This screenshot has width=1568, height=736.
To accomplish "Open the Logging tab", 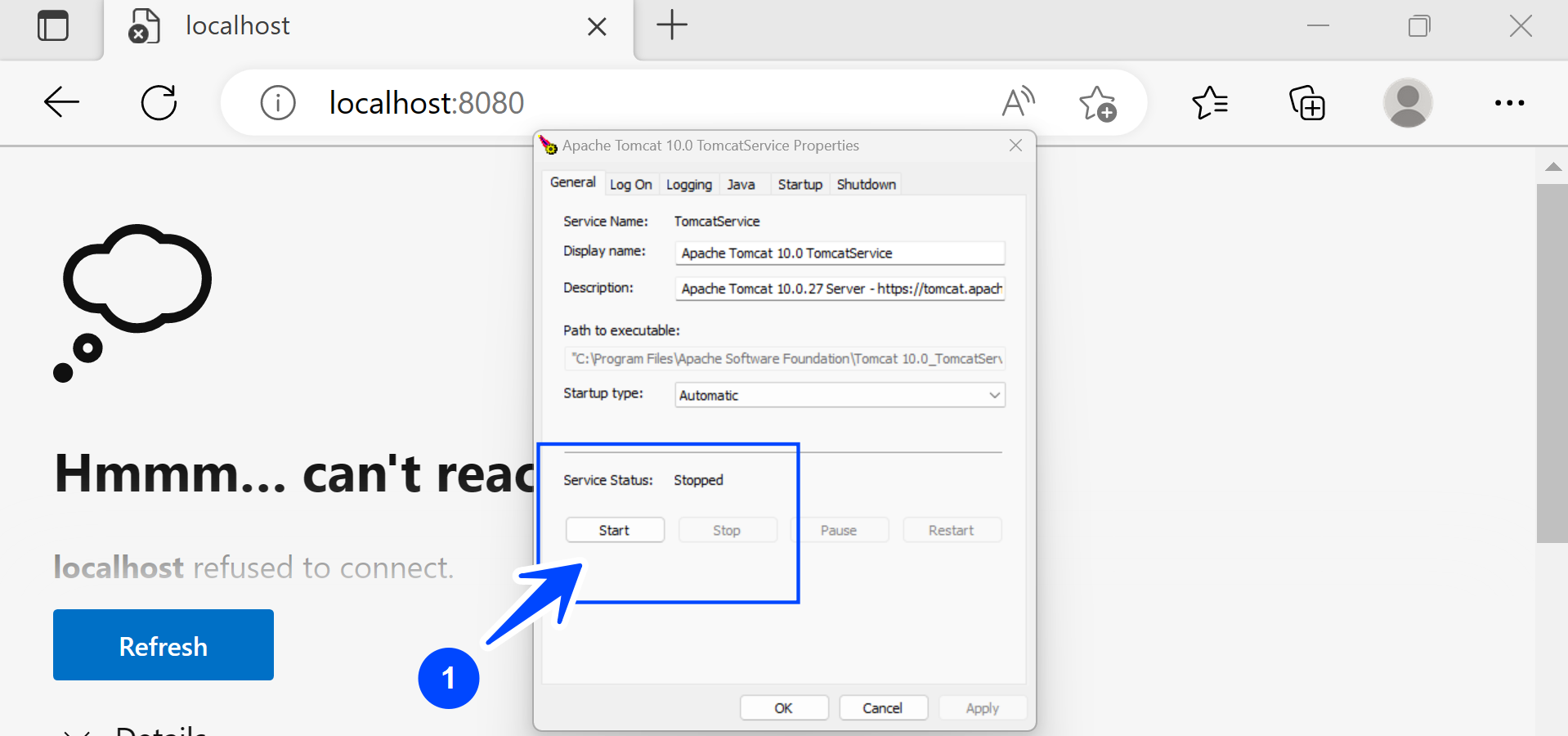I will click(688, 185).
